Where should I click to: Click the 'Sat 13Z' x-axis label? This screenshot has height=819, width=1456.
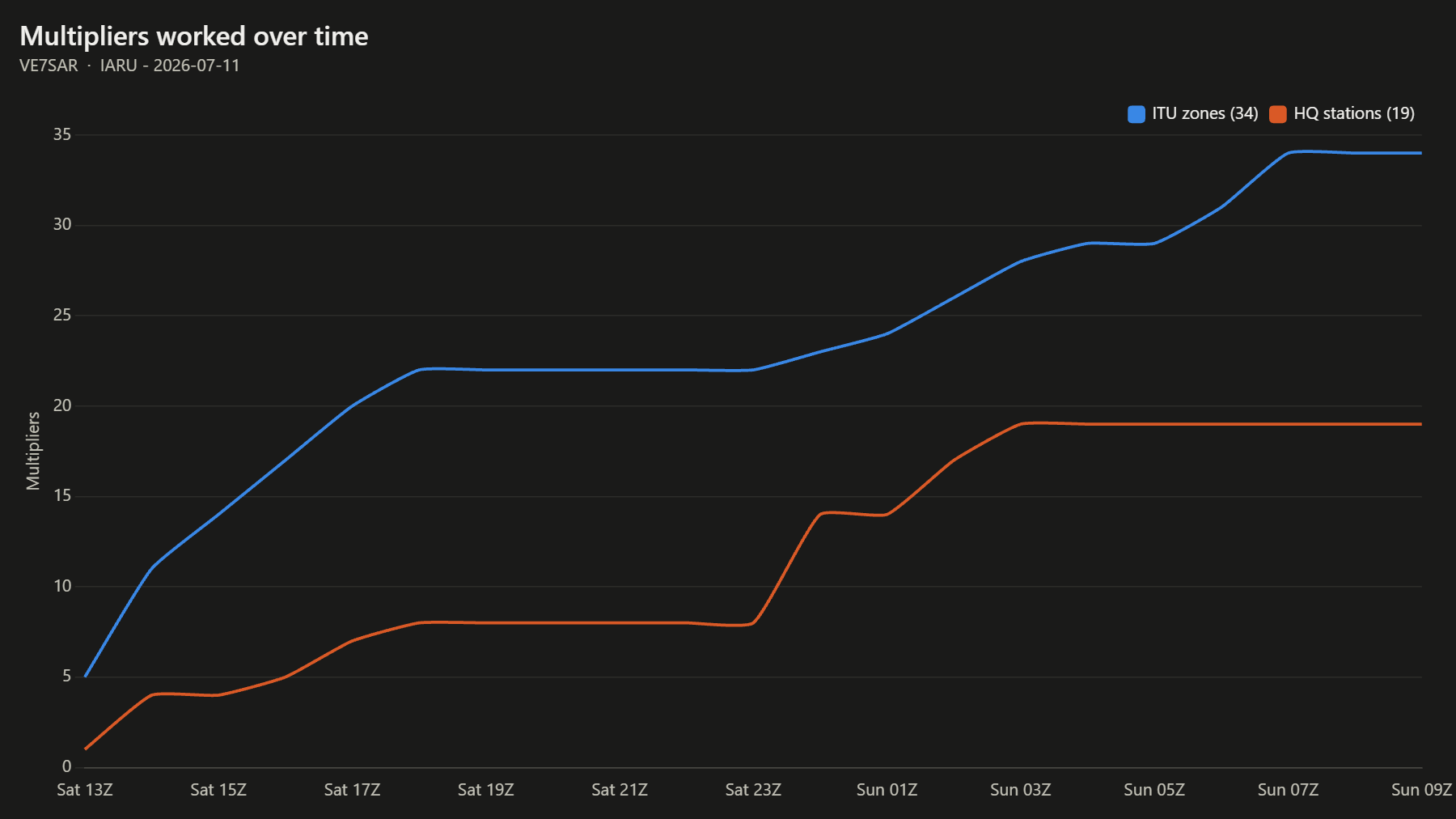(85, 790)
